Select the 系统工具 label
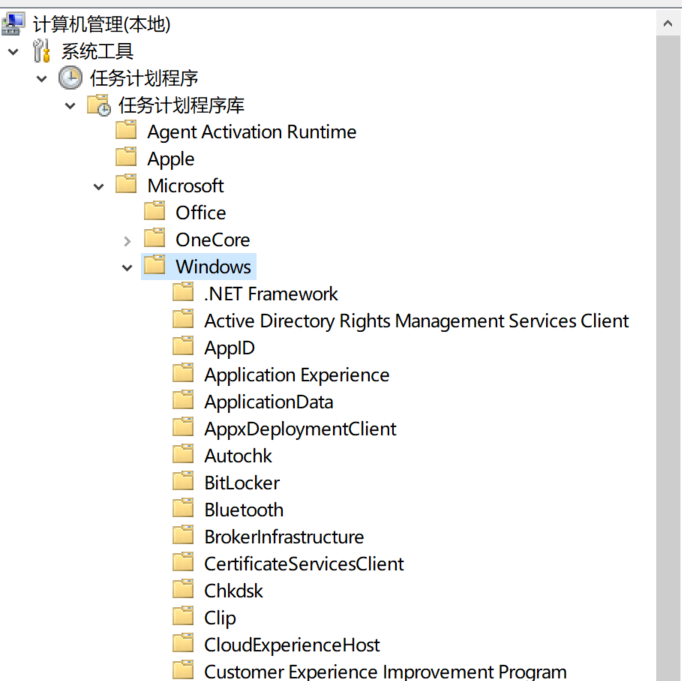682x681 pixels. 97,51
